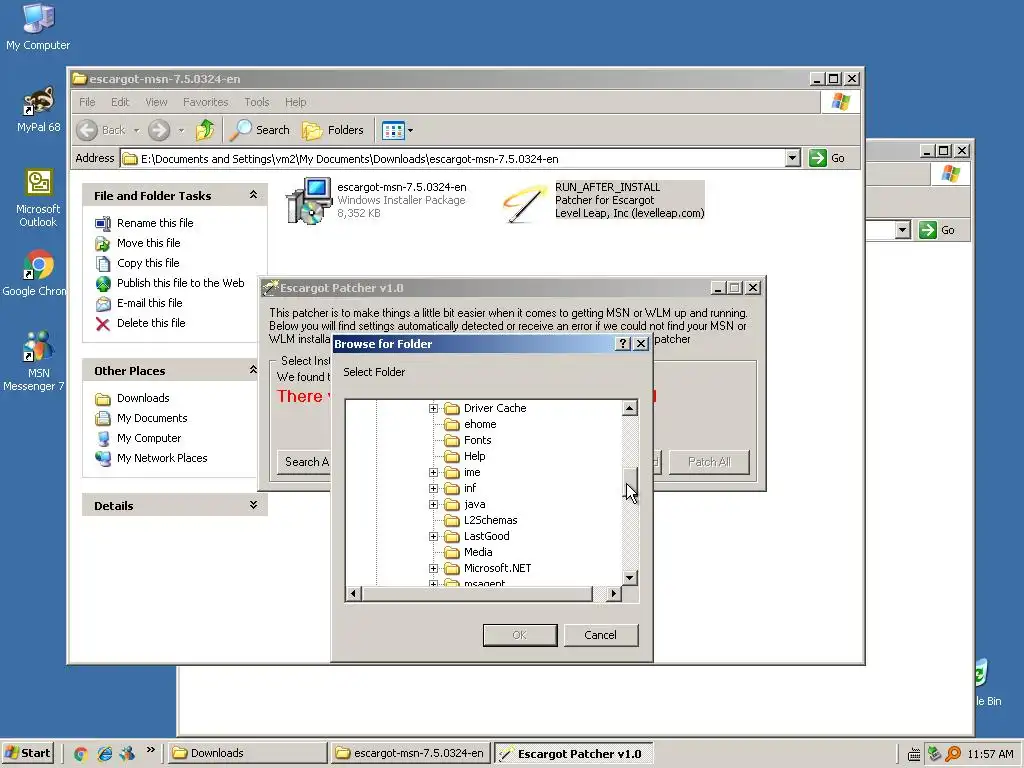This screenshot has width=1024, height=768.
Task: Expand the Microsoft.NET folder node
Action: (433, 568)
